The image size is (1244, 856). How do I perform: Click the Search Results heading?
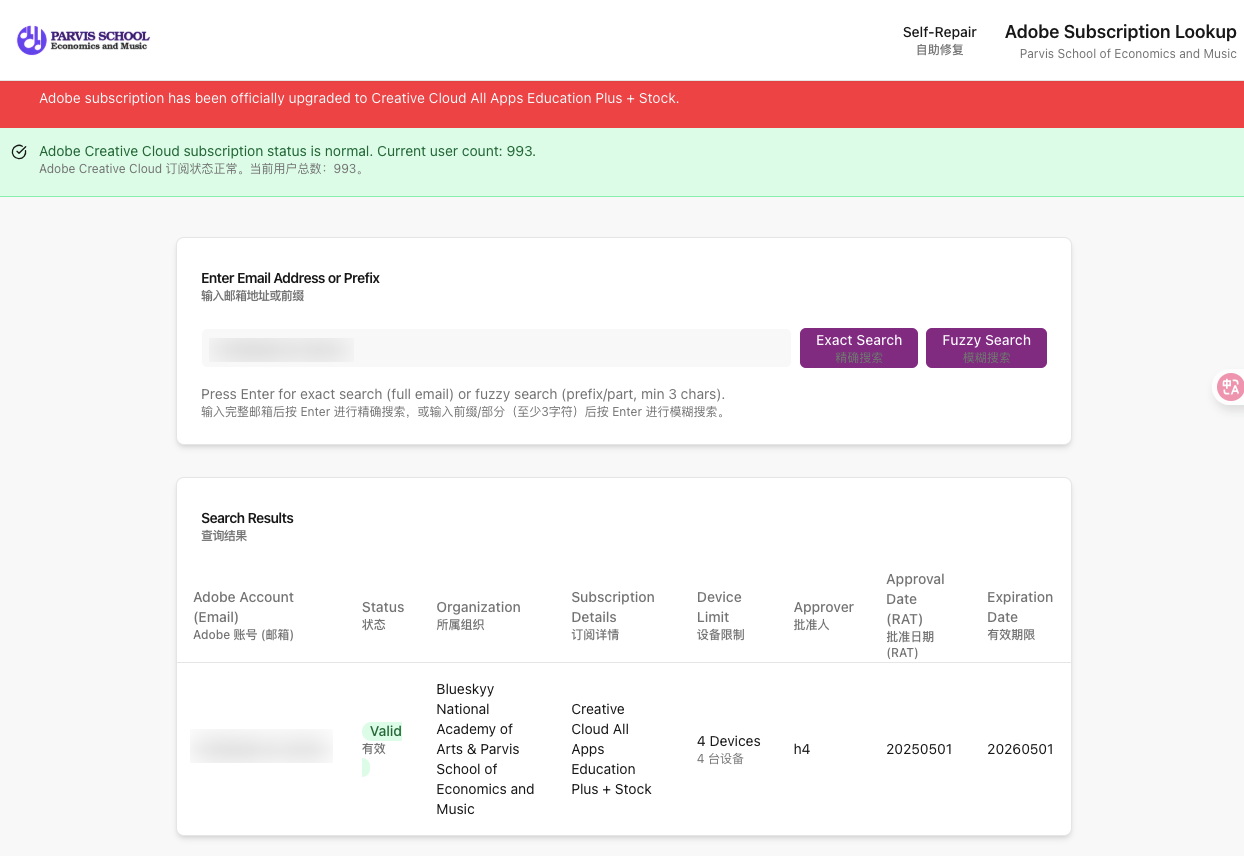pyautogui.click(x=247, y=518)
